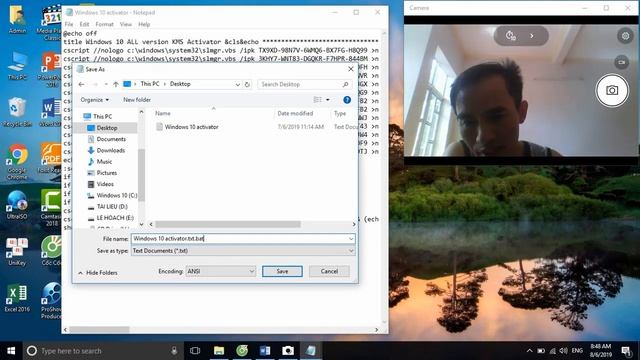Open Camera app settings gear
Viewport: 640px width, 360px height.
(x=625, y=36)
